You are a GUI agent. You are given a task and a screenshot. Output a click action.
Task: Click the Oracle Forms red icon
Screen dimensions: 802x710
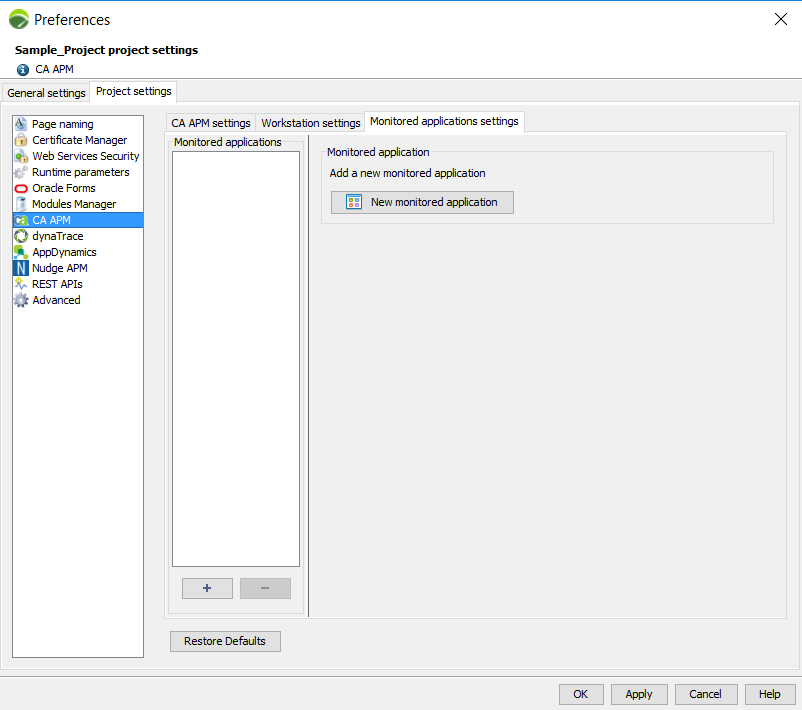coord(21,188)
